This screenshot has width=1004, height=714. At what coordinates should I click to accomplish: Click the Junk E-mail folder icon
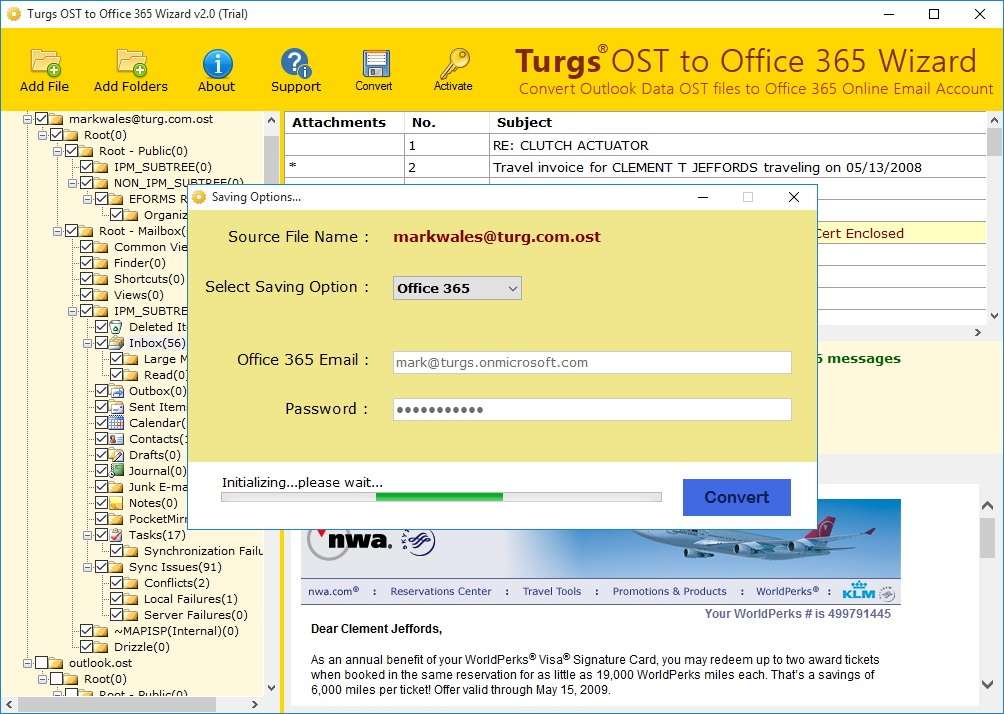click(x=117, y=487)
